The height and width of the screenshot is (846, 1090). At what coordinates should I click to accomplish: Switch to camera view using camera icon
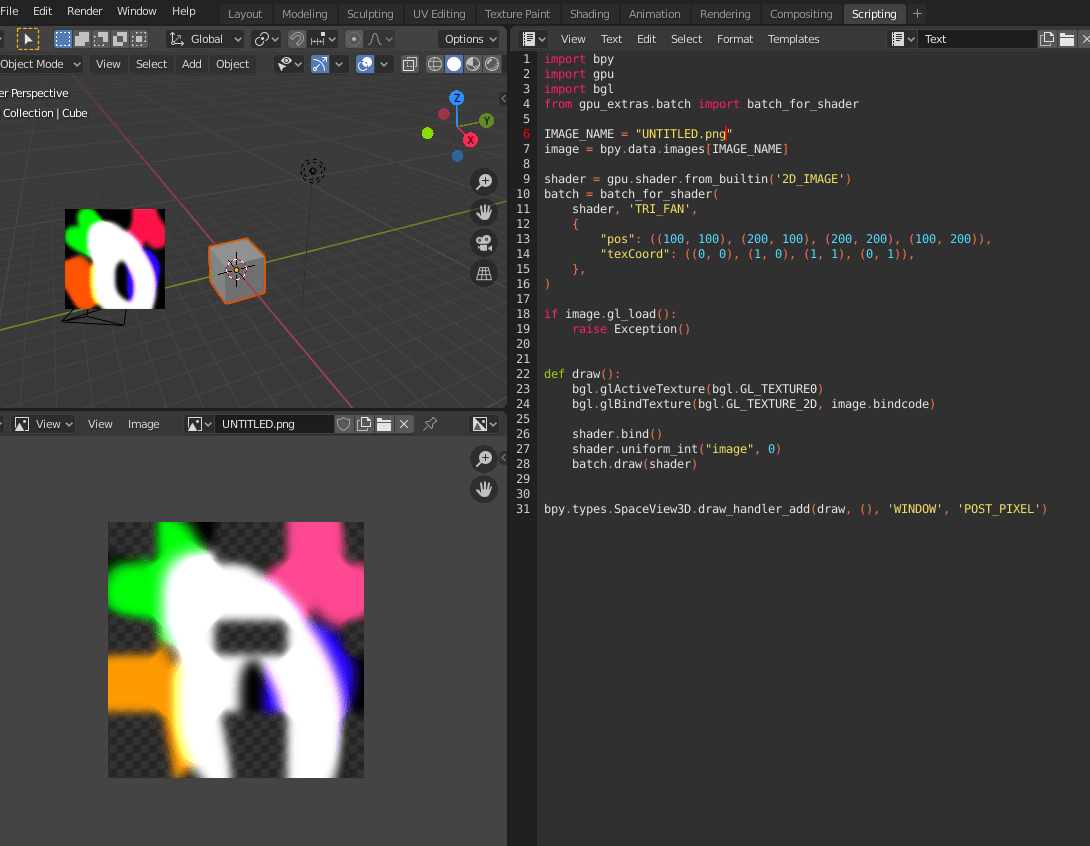tap(484, 243)
